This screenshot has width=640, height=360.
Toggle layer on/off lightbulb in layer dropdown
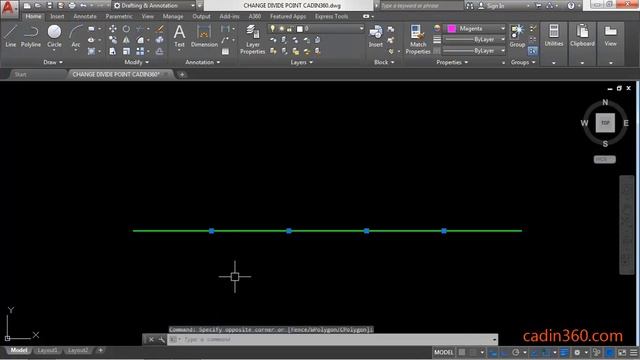[x=273, y=29]
